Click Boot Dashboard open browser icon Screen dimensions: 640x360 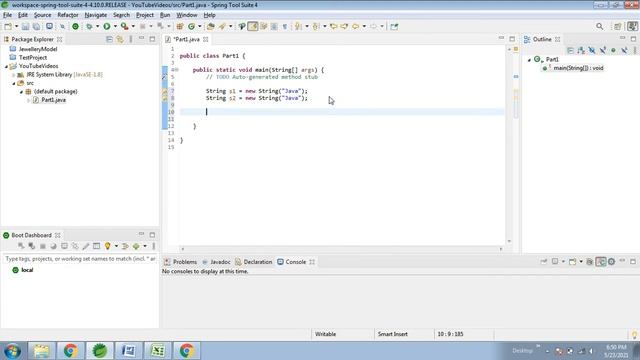(53, 246)
